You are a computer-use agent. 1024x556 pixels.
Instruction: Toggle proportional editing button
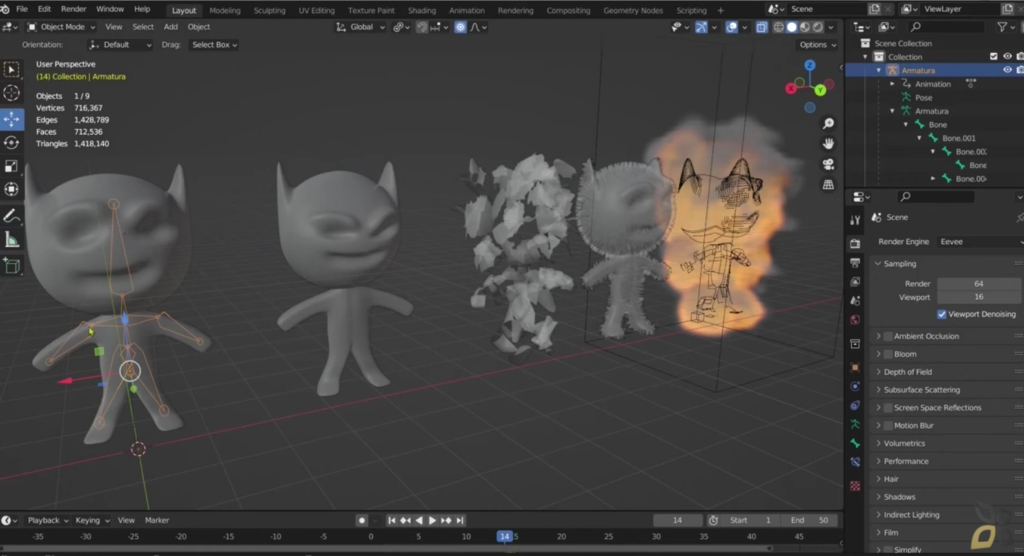coord(460,27)
